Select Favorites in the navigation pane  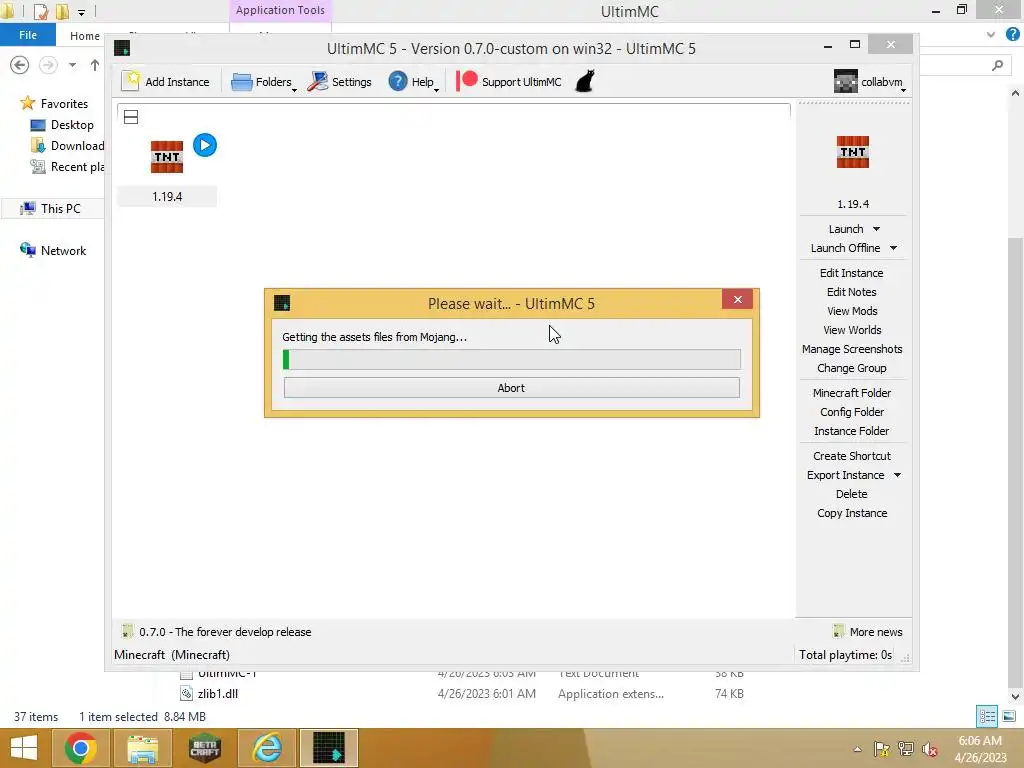(x=54, y=103)
